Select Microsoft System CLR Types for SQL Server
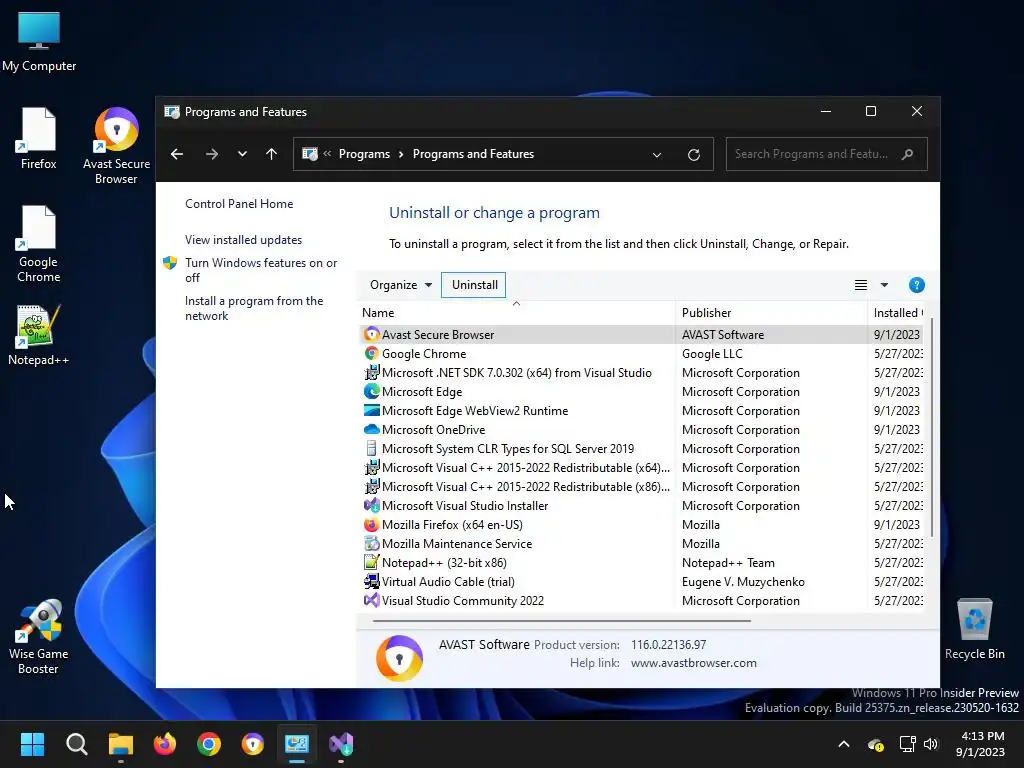The height and width of the screenshot is (768, 1024). pos(507,449)
